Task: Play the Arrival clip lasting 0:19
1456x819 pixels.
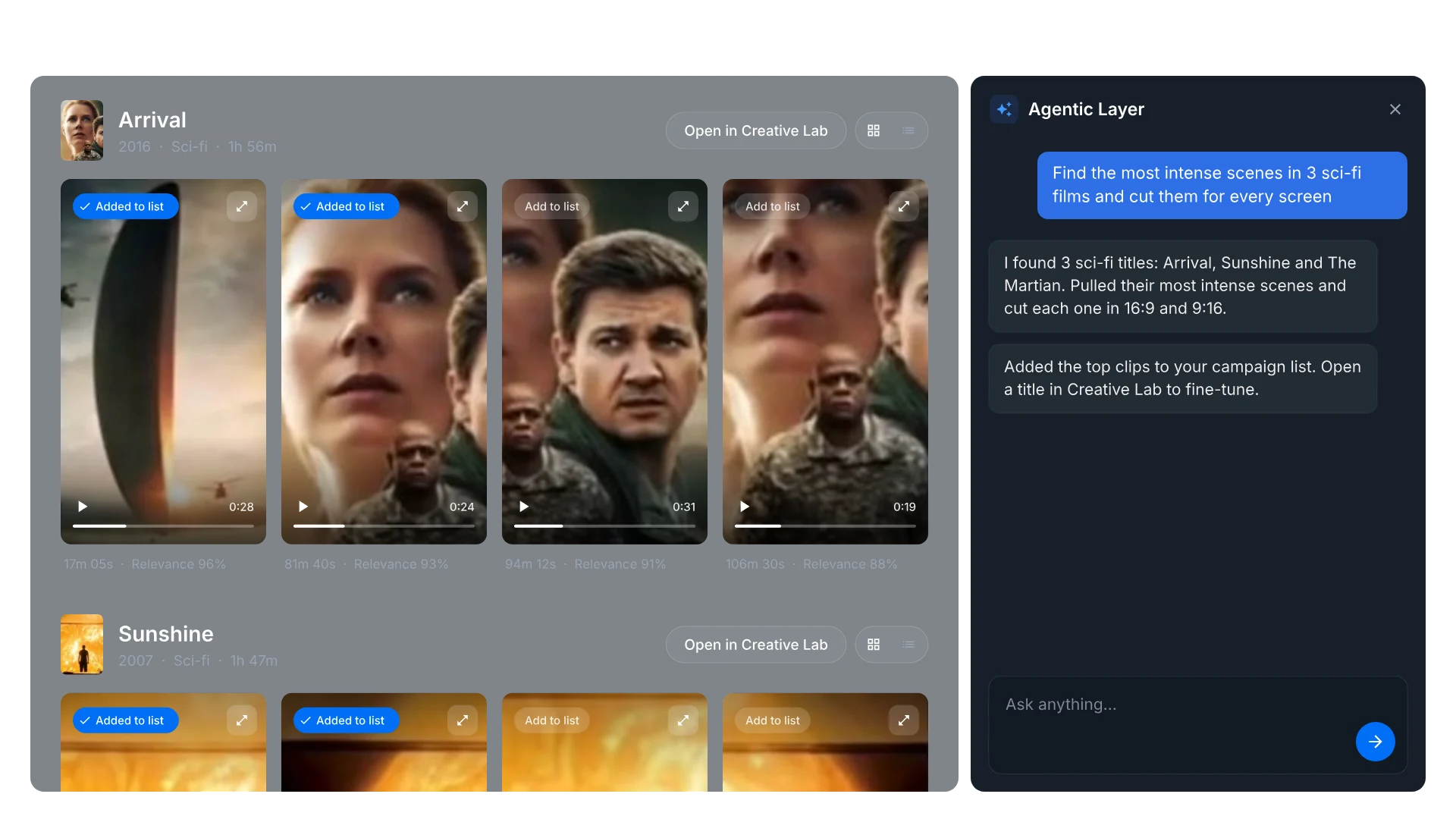Action: [745, 507]
